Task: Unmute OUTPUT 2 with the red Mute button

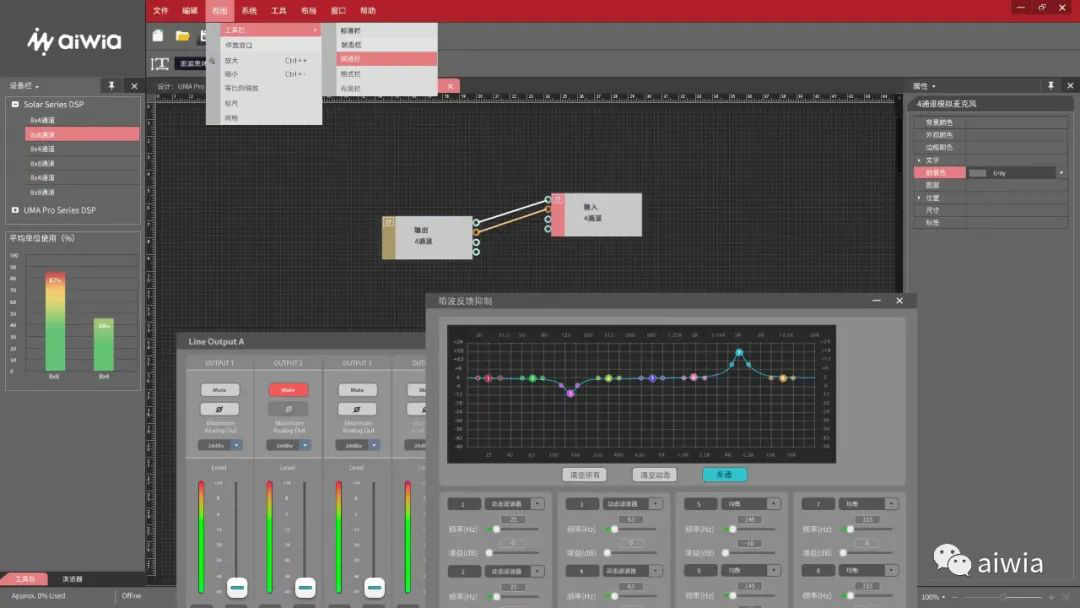Action: coord(288,390)
